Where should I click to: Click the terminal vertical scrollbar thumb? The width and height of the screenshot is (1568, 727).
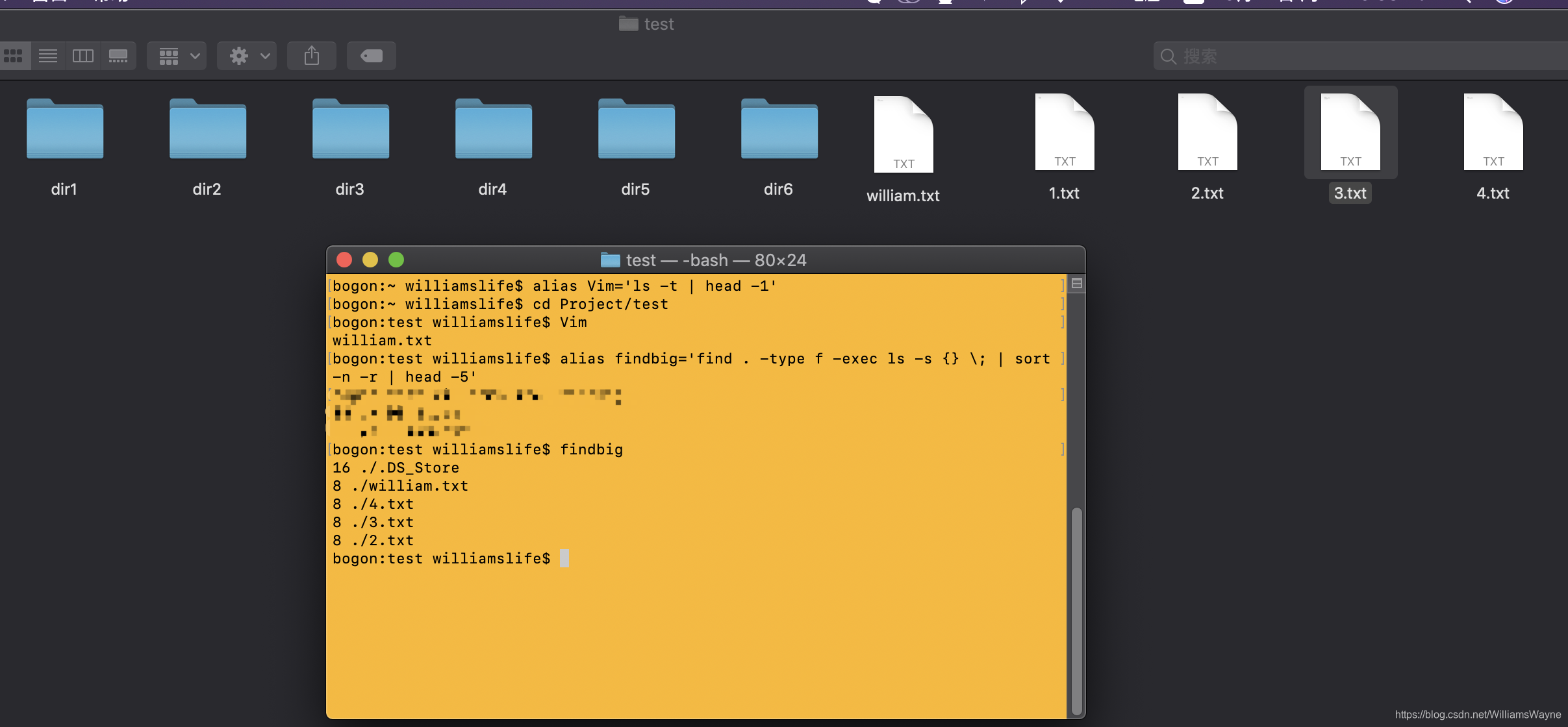(x=1076, y=610)
